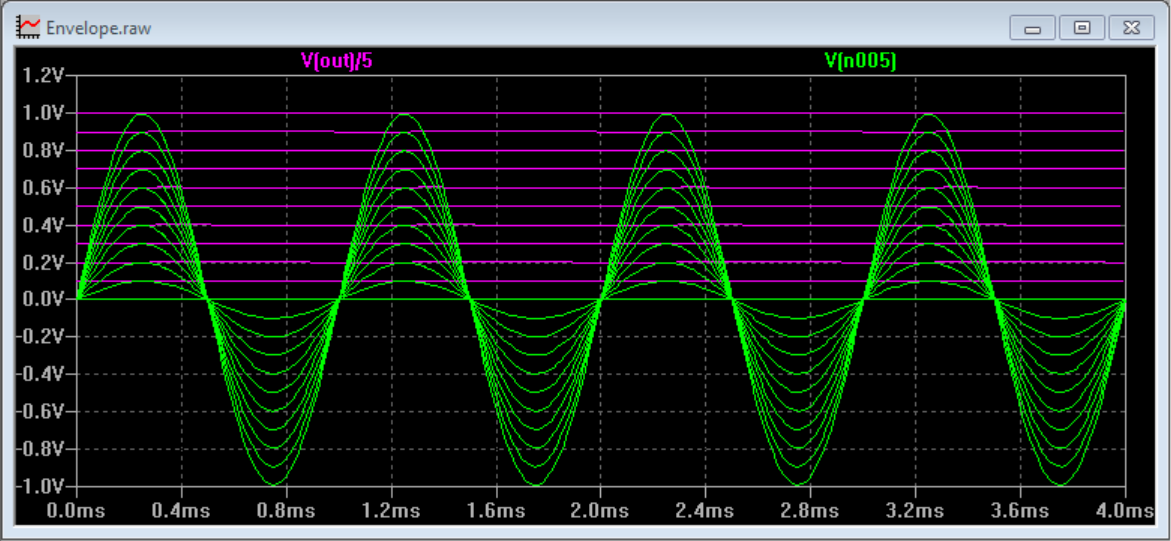Click the 1.0V vertical axis tick label
Screen dimensions: 1171x541
(x=44, y=113)
